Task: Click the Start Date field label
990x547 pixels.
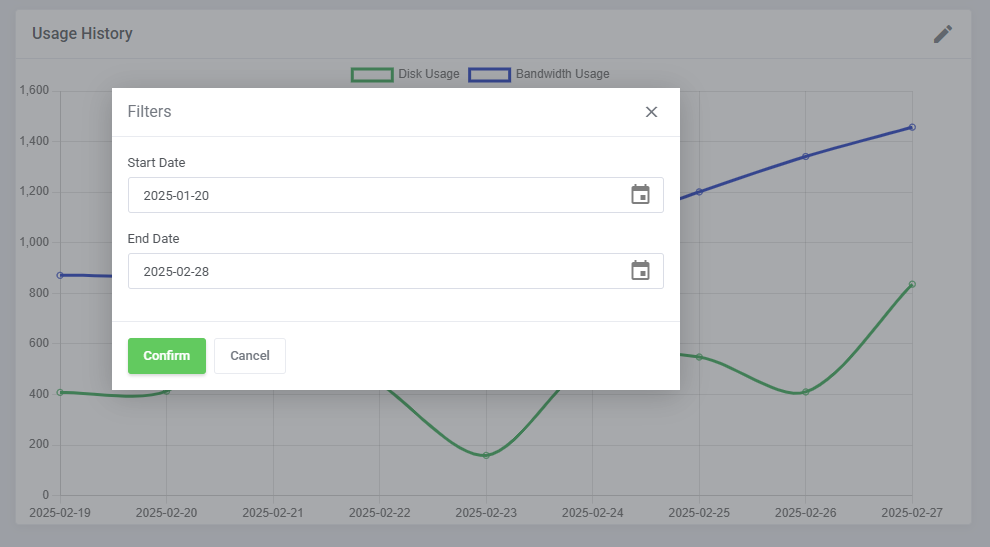Action: point(156,162)
